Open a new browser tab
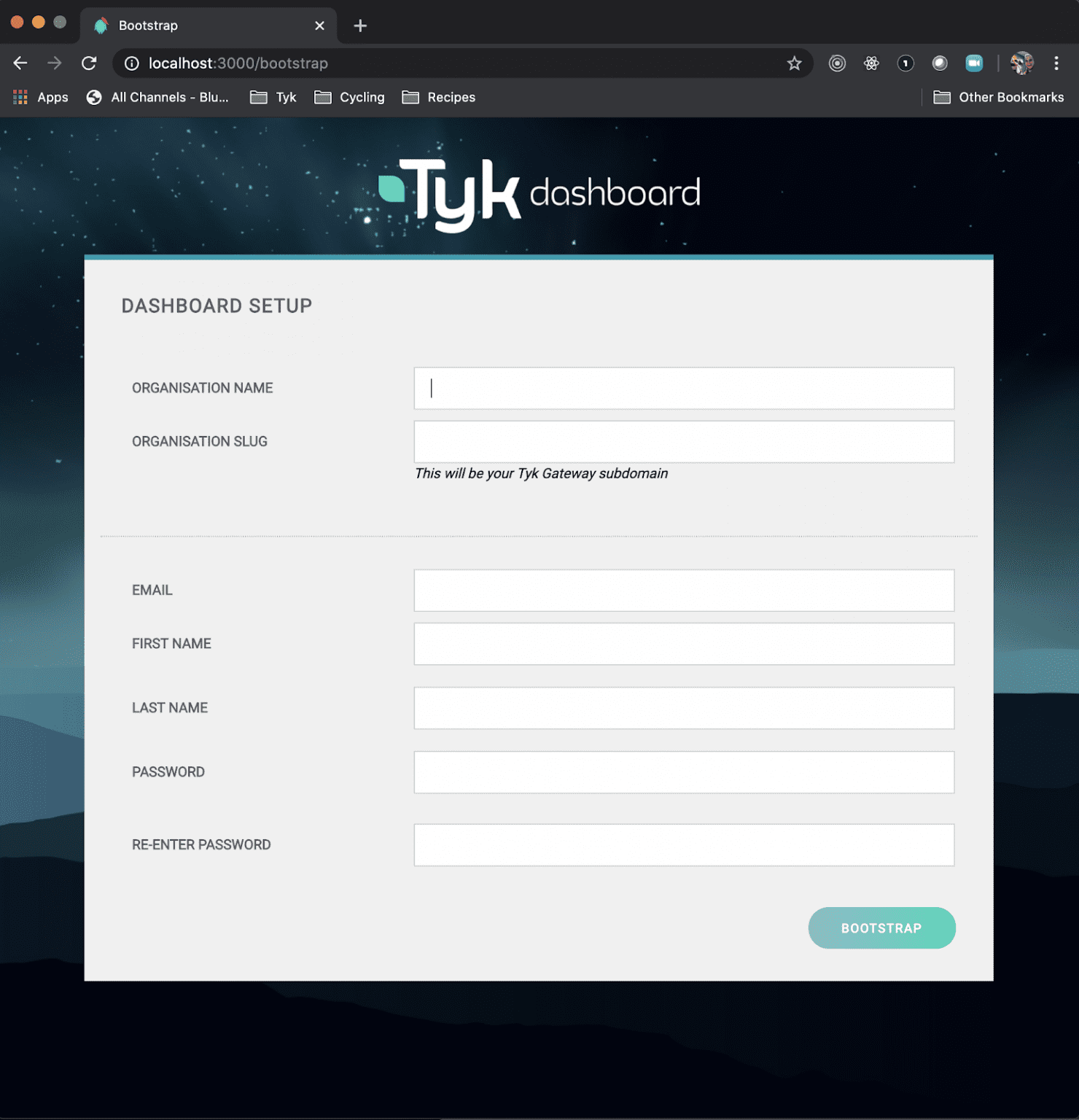This screenshot has height=1120, width=1079. click(360, 26)
